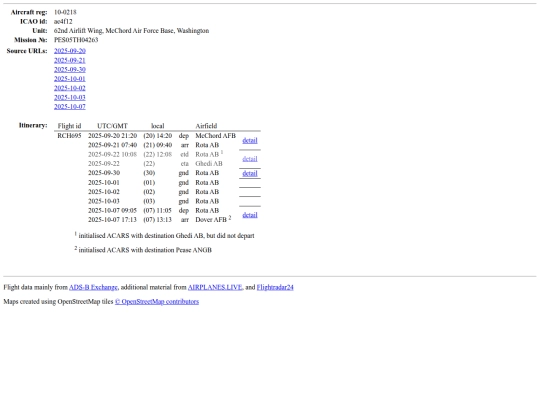Click UTC time 2025-09-20 21:20
This screenshot has width=540, height=405.
click(x=112, y=136)
